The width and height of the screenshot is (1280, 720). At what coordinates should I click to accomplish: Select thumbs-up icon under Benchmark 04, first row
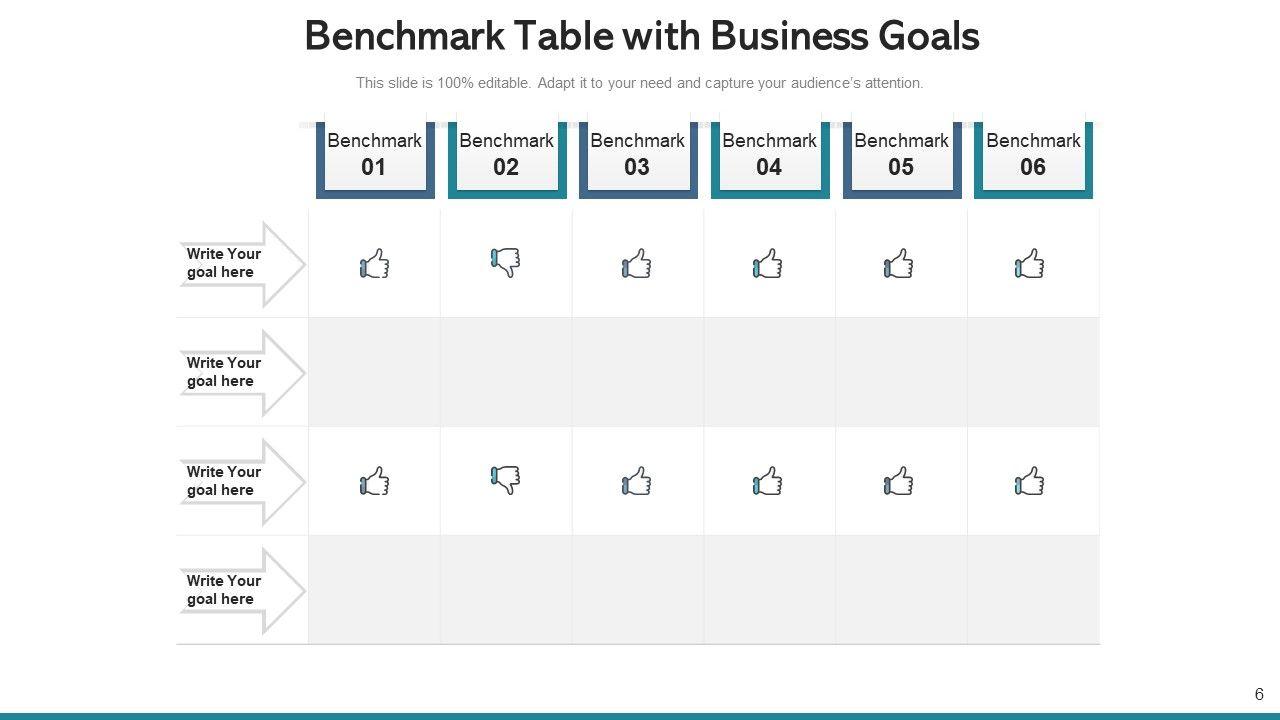[x=768, y=265]
